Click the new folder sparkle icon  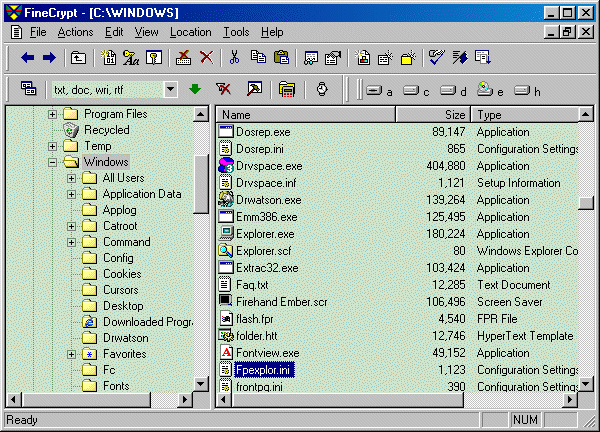(408, 58)
